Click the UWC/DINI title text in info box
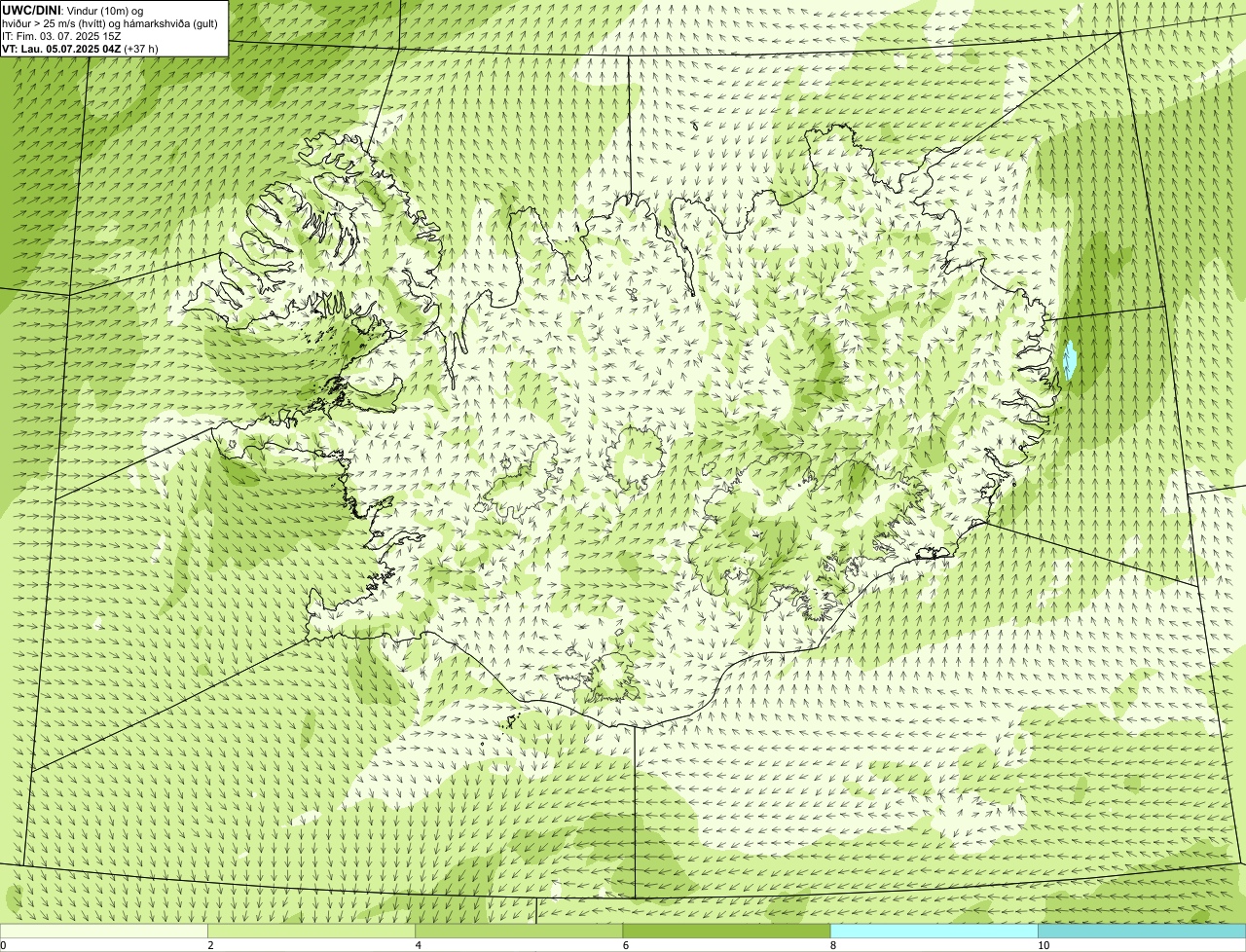 pos(31,10)
